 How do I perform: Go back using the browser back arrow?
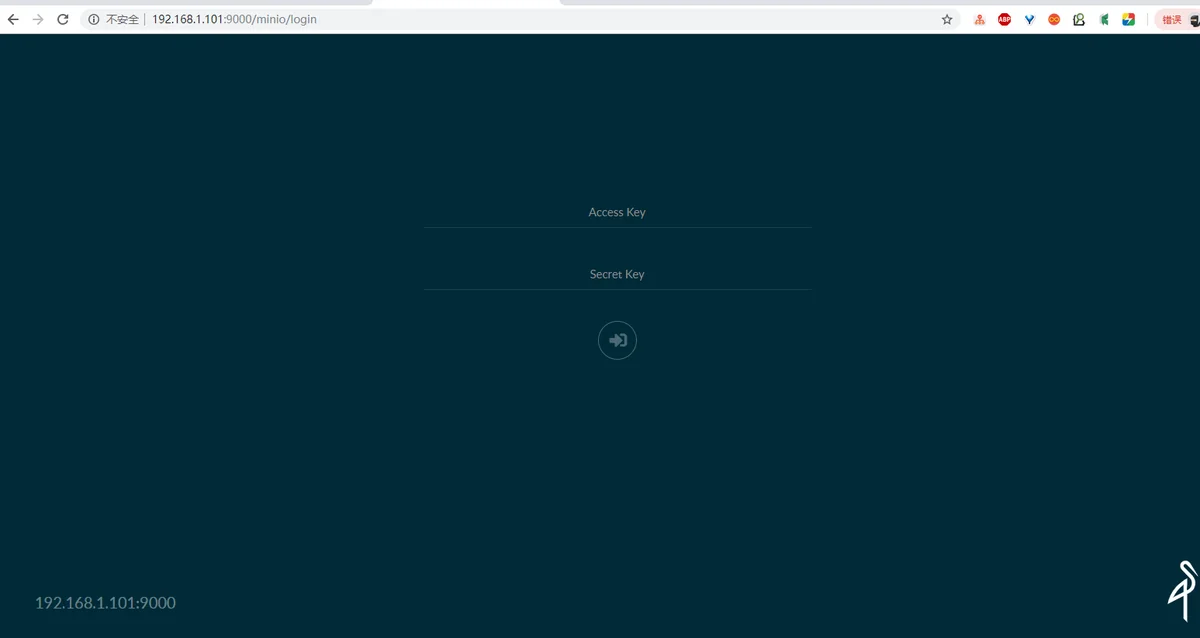pyautogui.click(x=13, y=19)
